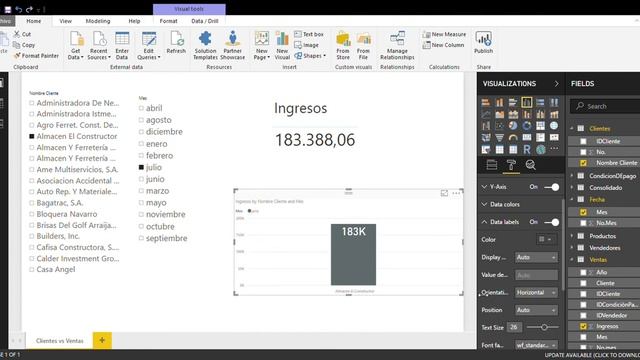This screenshot has width=640, height=360.
Task: Open Format ribbon tab
Action: [x=169, y=21]
